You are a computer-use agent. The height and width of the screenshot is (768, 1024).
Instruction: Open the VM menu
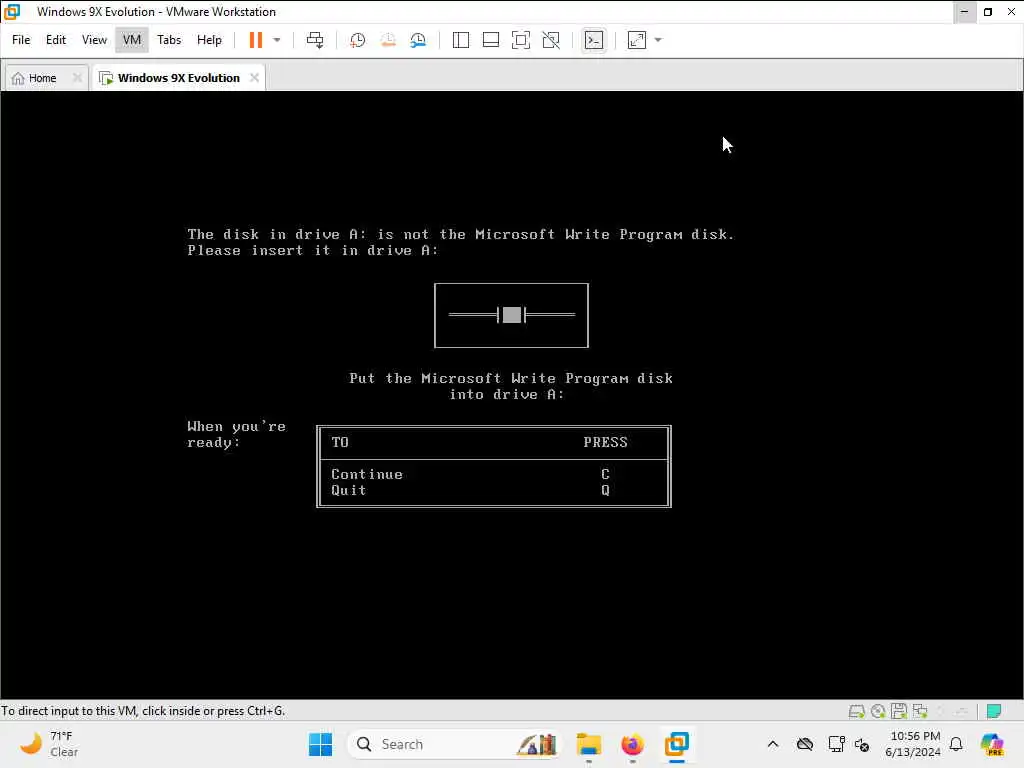[x=132, y=40]
